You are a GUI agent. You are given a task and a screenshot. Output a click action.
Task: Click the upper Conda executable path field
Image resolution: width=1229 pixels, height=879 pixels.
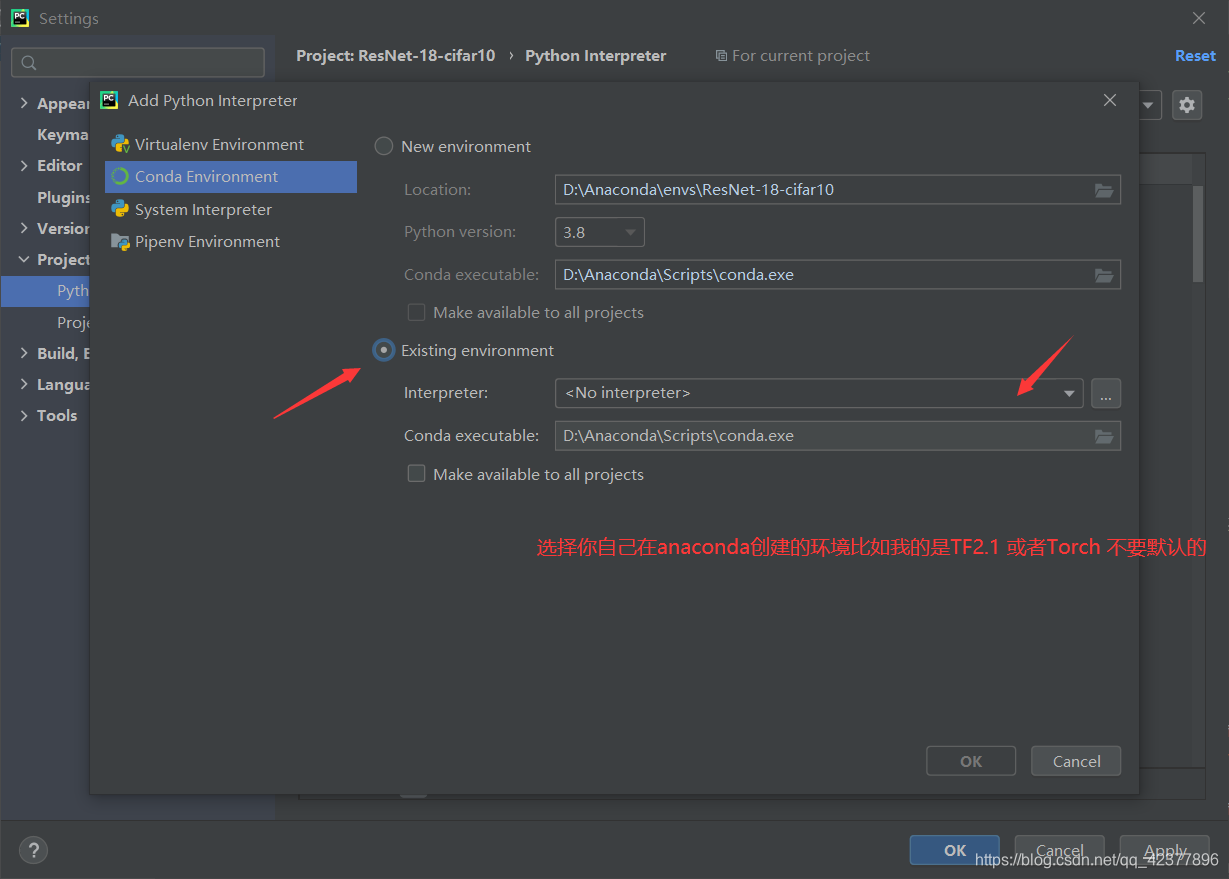[x=838, y=274]
